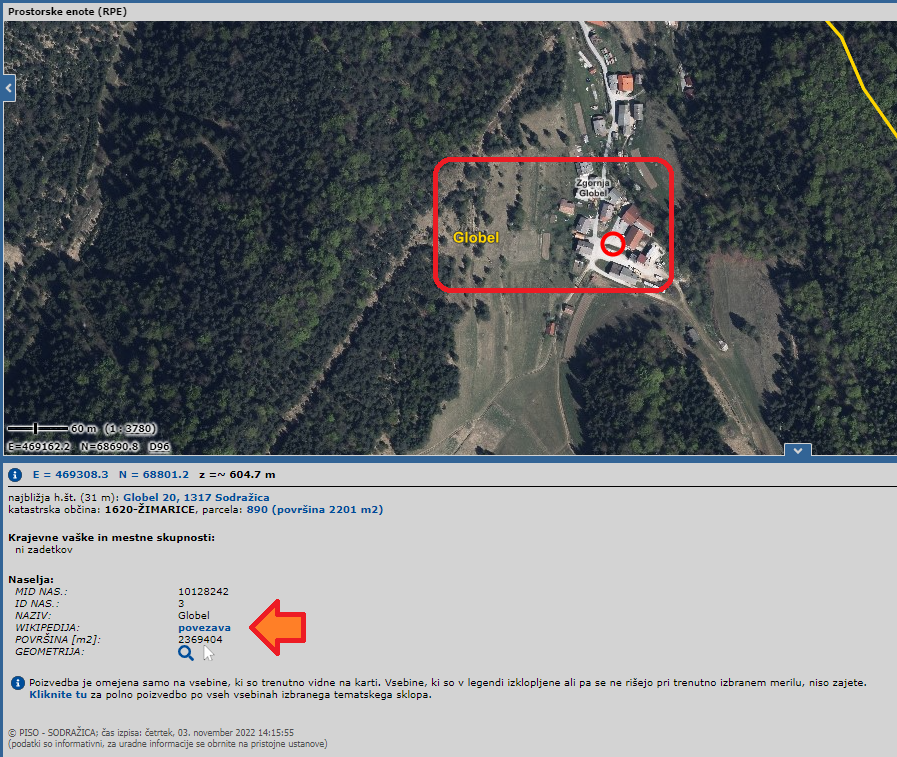897x757 pixels.
Task: Click the E = 469308.3 coordinate link
Action: 70,475
